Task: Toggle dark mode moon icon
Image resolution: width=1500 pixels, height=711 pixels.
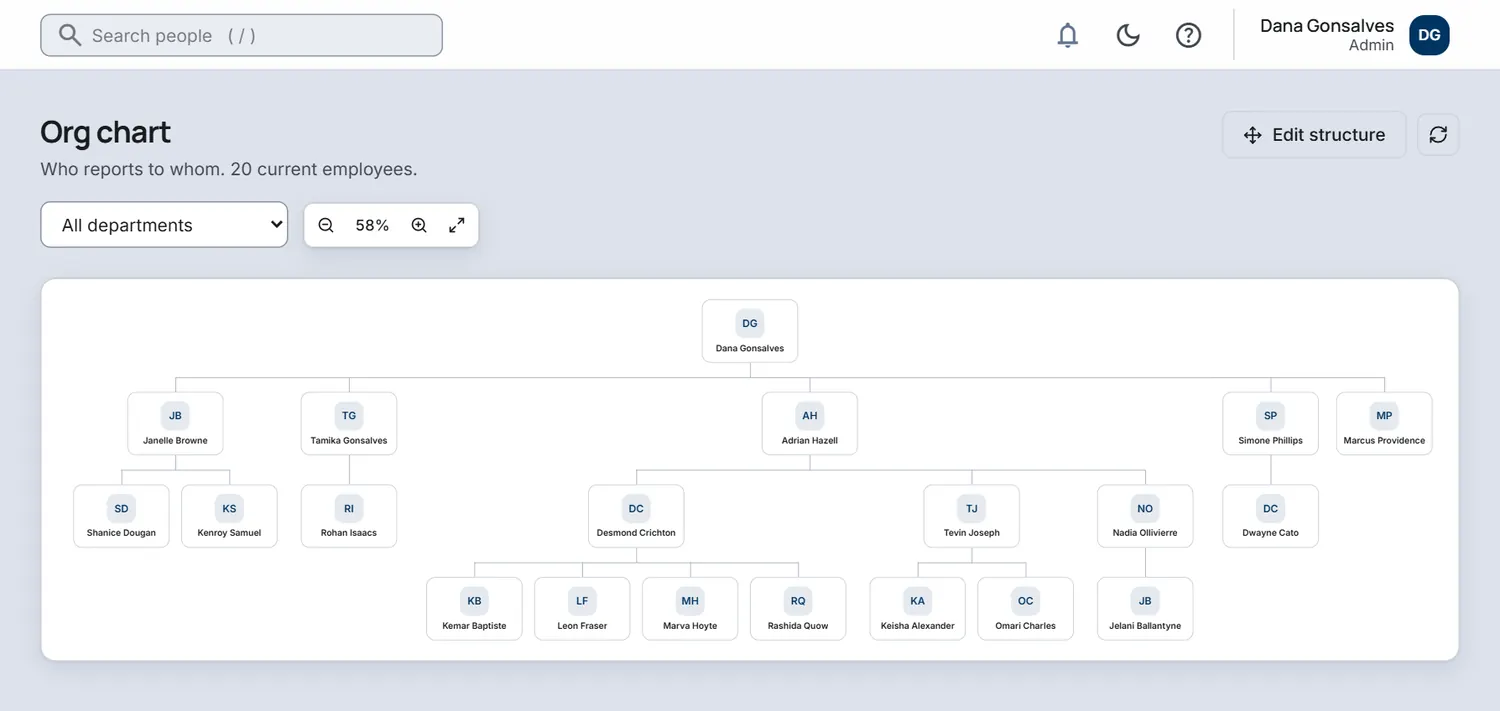Action: coord(1128,35)
